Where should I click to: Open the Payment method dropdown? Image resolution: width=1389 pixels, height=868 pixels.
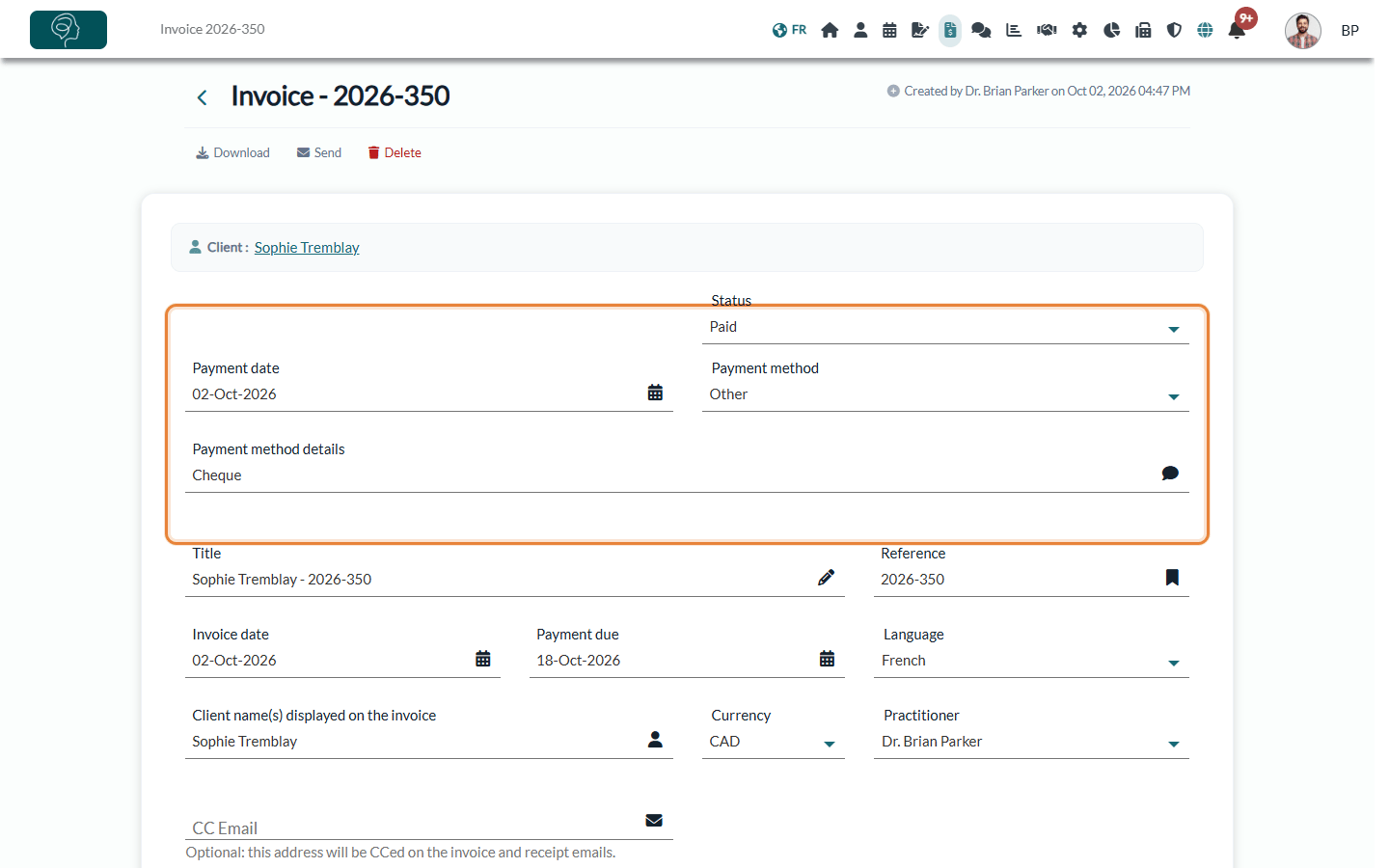click(x=945, y=394)
